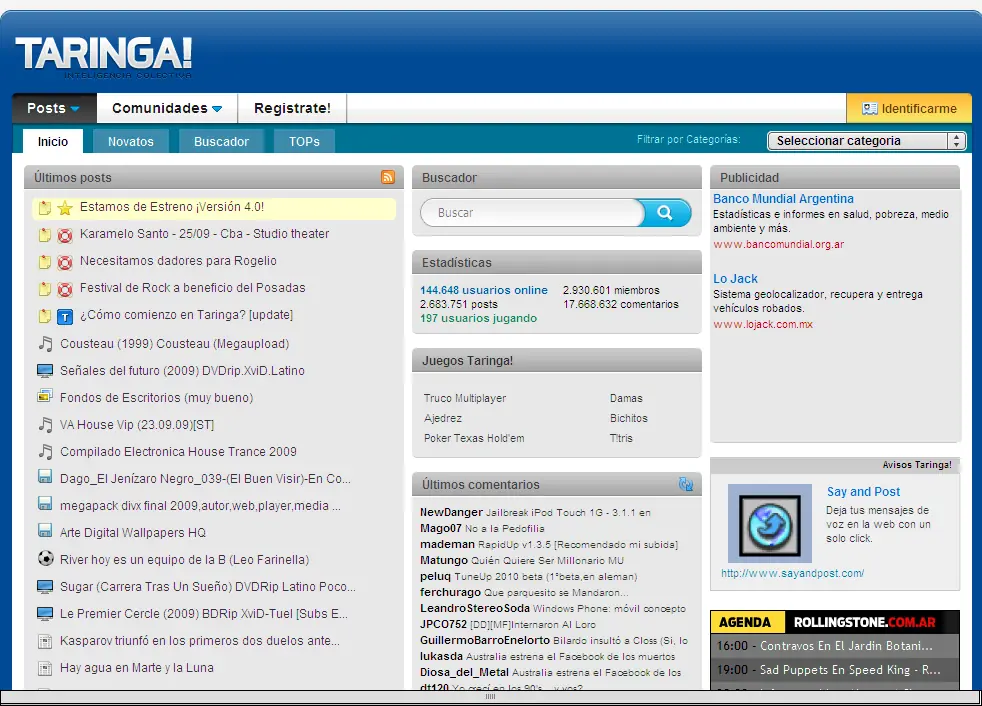The height and width of the screenshot is (706, 982).
Task: Click the refresh icon in Últimos comentarios
Action: click(686, 484)
